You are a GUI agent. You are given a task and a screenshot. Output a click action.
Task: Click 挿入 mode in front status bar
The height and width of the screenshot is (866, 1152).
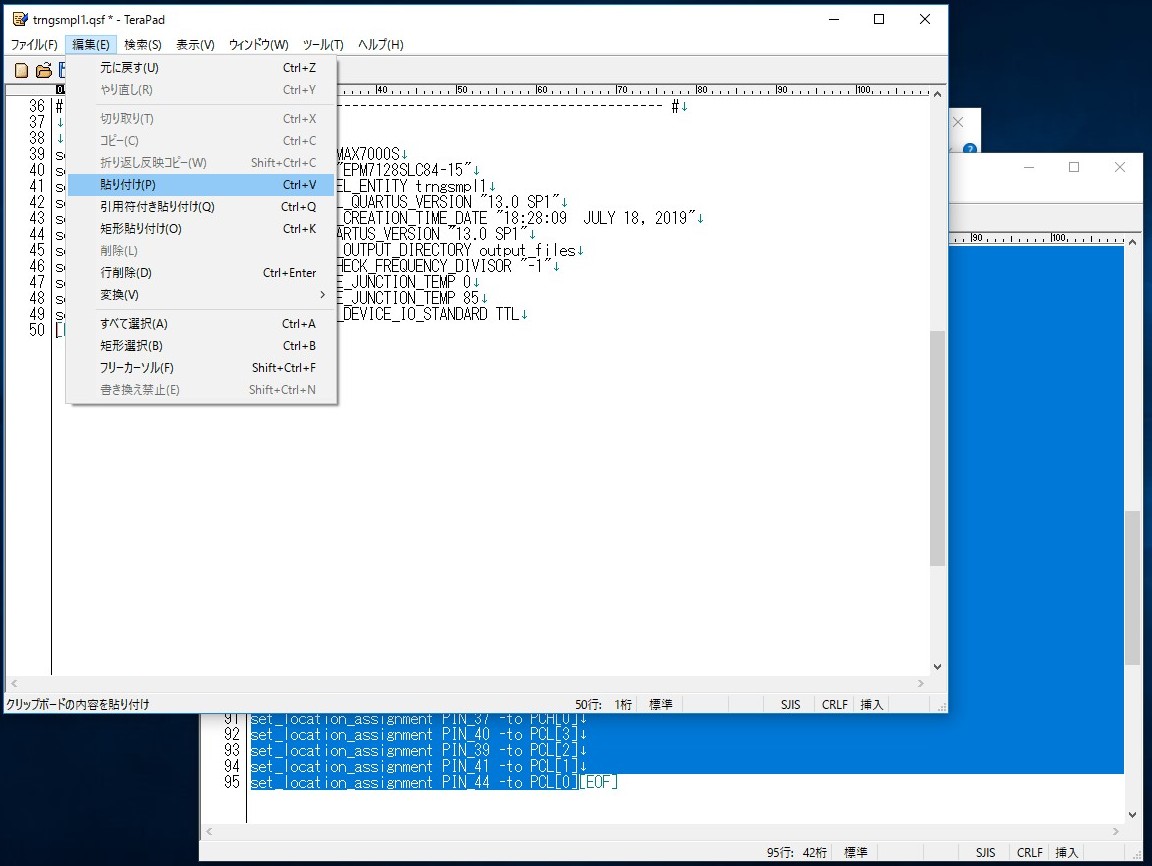[x=871, y=704]
